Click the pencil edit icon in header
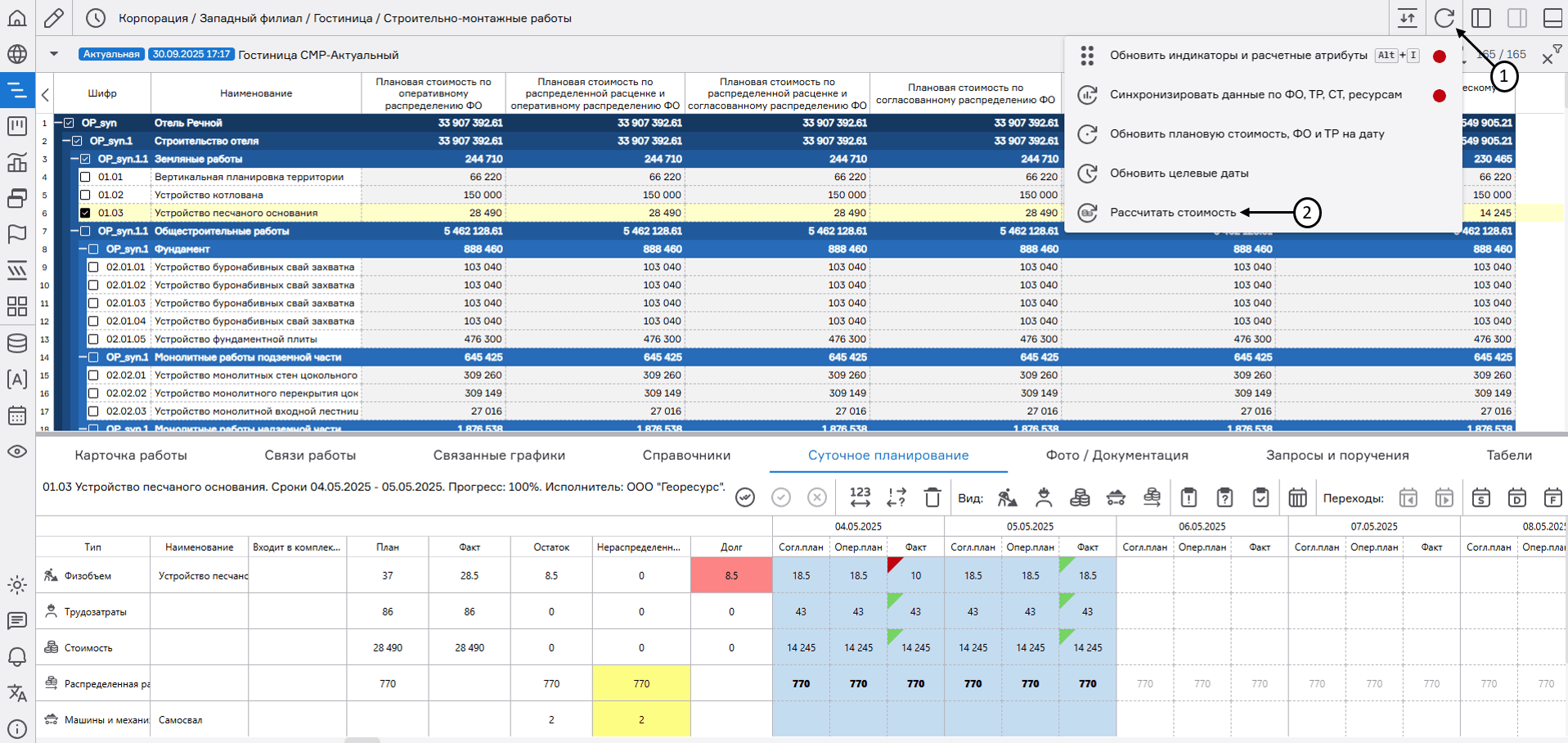 click(54, 18)
